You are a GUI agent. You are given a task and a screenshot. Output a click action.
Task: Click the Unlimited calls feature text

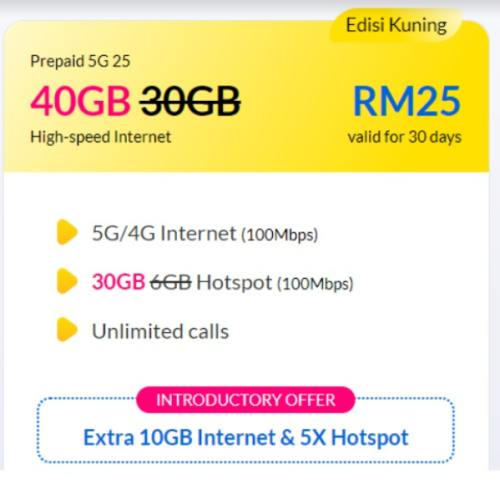click(160, 331)
